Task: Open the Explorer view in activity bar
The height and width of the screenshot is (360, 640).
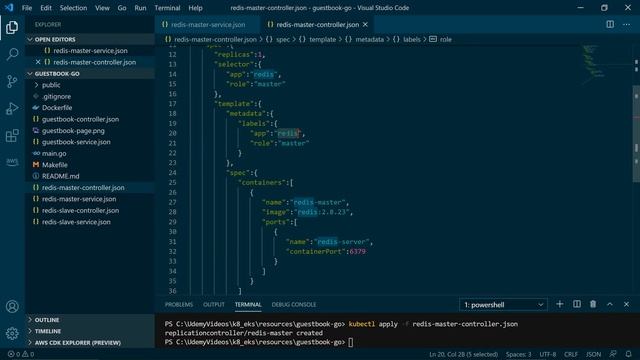Action: point(12,27)
